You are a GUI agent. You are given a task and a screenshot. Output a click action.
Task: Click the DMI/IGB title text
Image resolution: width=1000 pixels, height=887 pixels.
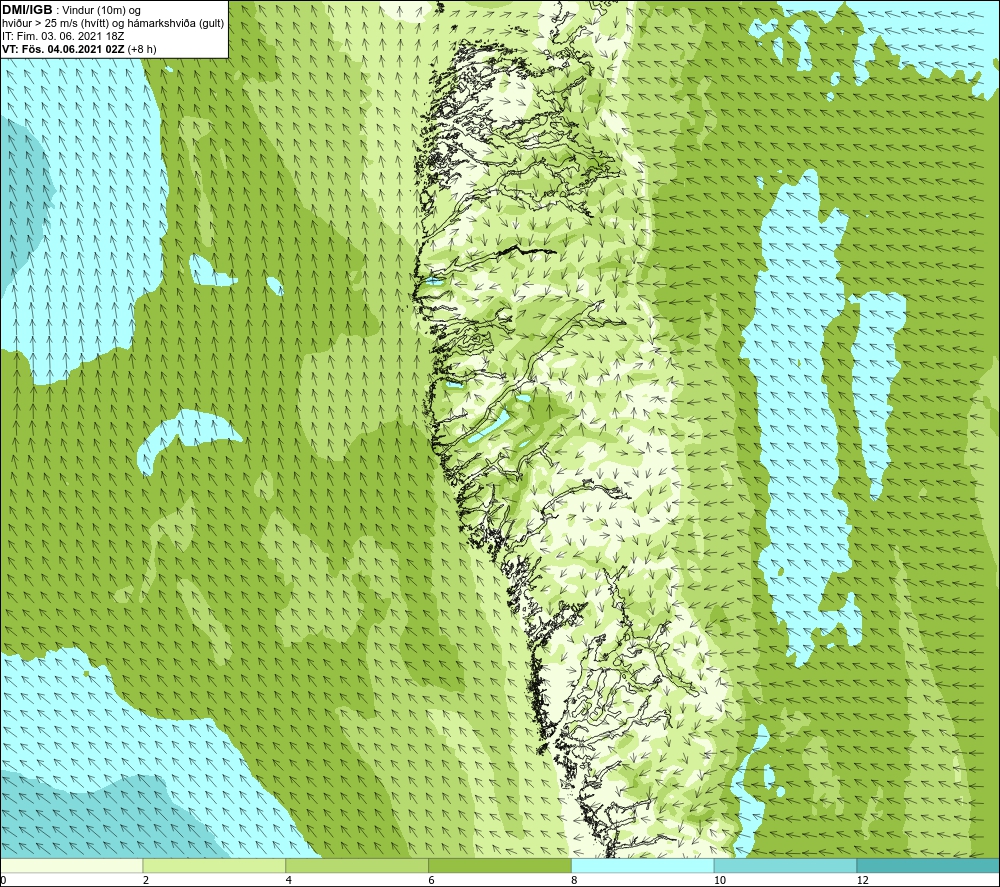click(27, 10)
